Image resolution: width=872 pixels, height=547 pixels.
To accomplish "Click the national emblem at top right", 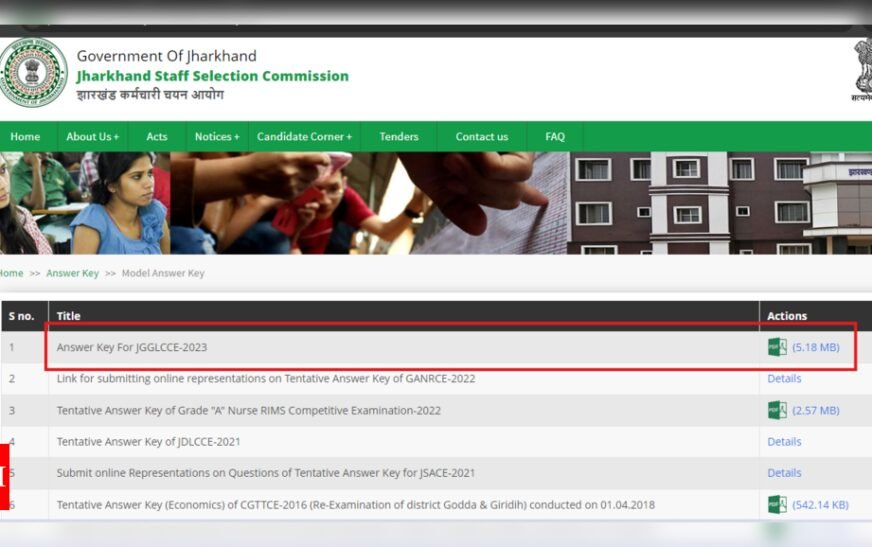I will click(862, 69).
